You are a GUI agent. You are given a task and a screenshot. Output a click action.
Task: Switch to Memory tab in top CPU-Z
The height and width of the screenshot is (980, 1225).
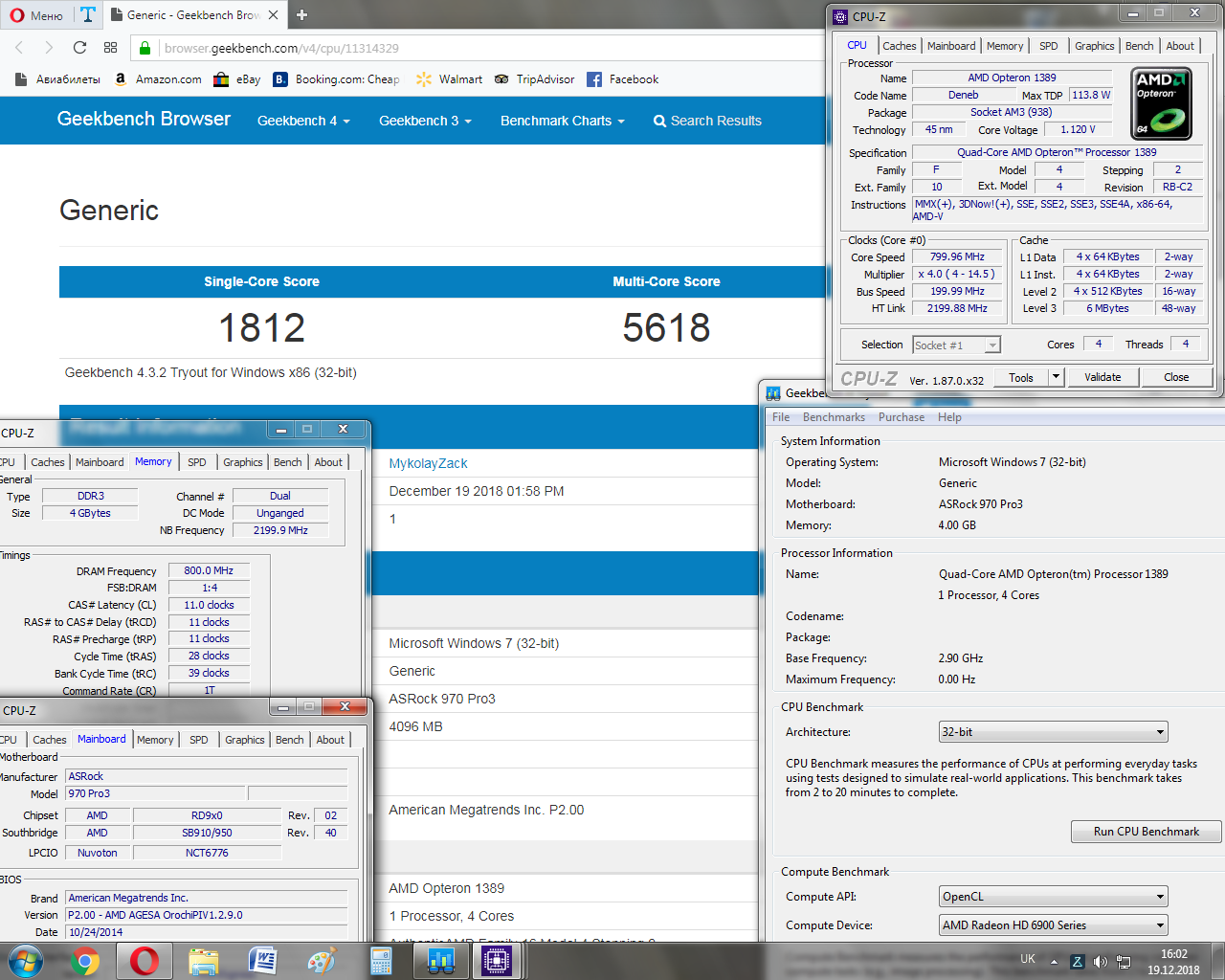point(1005,46)
